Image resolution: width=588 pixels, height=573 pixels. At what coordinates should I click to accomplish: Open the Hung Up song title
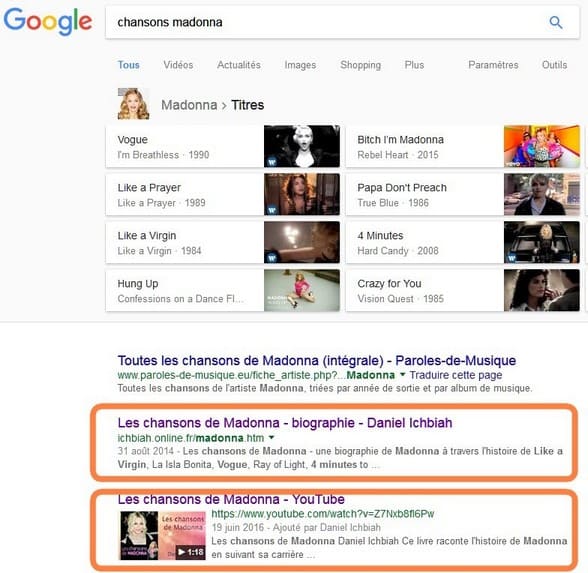click(x=138, y=284)
